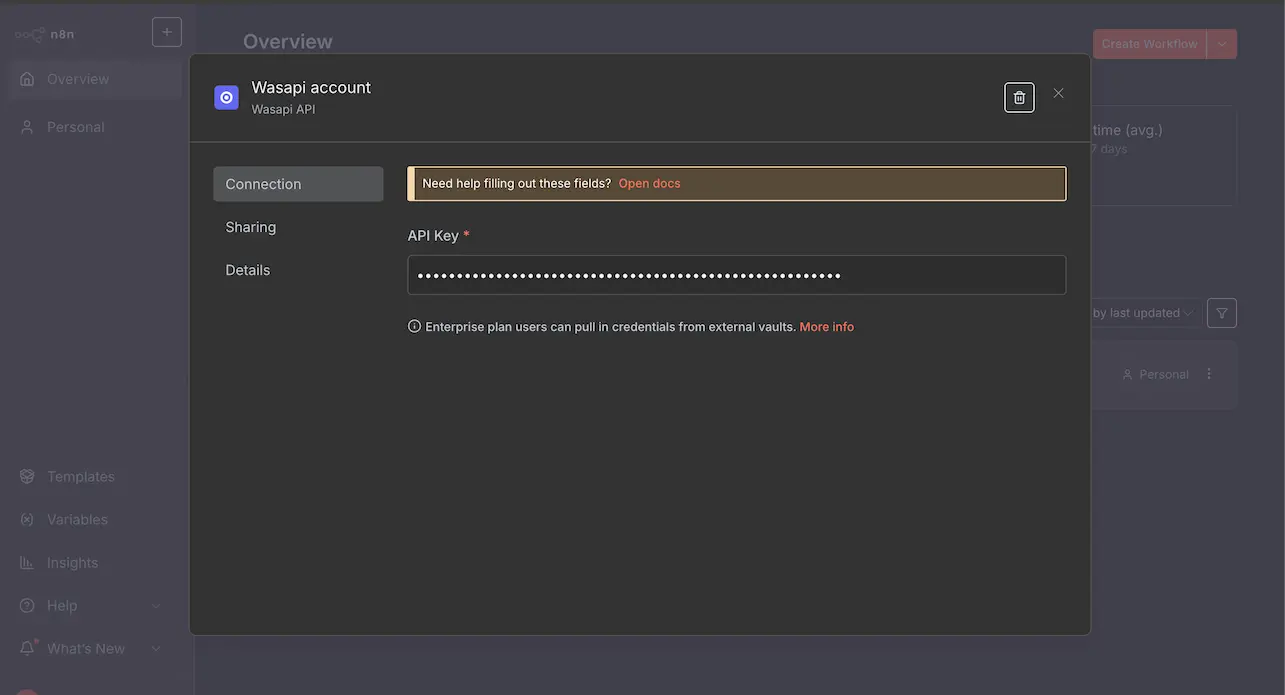Open Variables from the sidebar
This screenshot has height=695, width=1285.
(96, 520)
